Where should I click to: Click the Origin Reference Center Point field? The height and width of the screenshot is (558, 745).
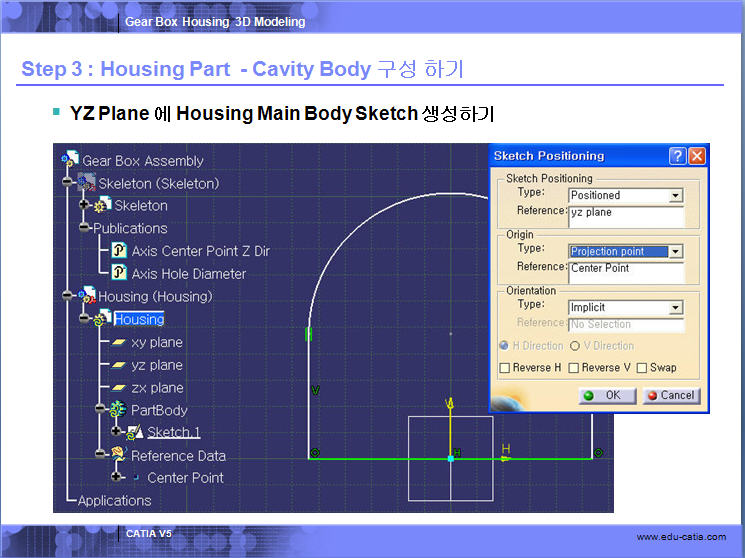(x=625, y=269)
